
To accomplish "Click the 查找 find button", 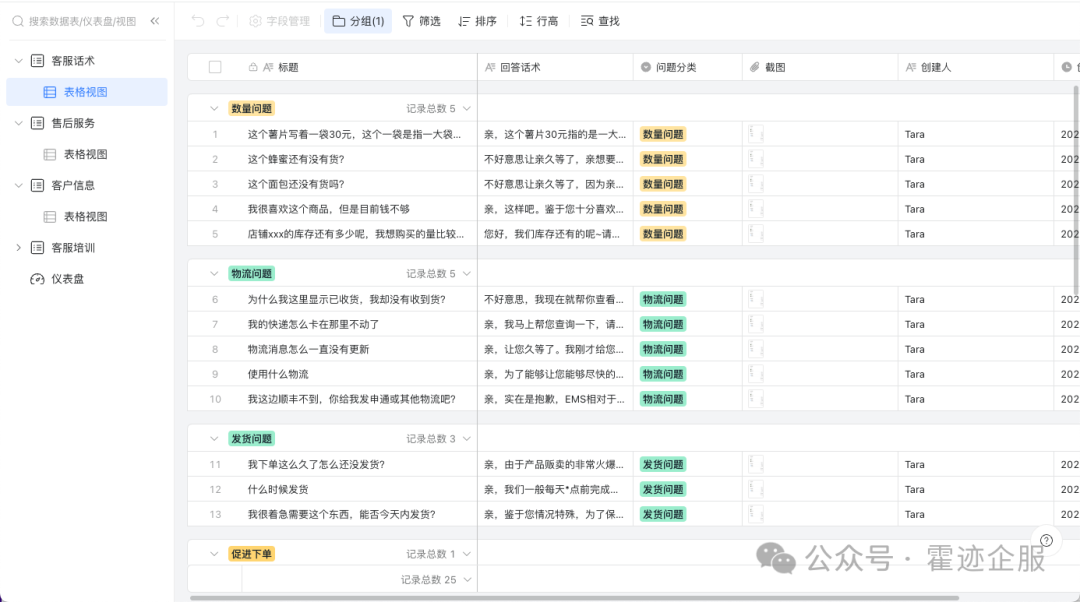I will pos(600,21).
